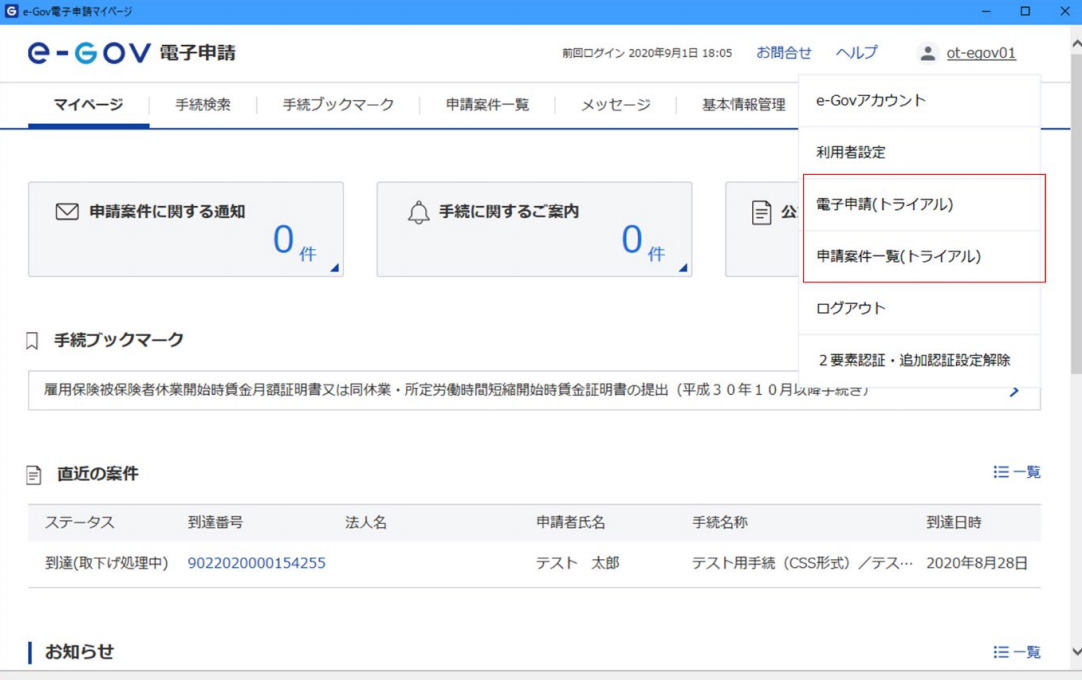Choose e-Govアカウント from the menu
This screenshot has height=680, width=1082.
(919, 101)
